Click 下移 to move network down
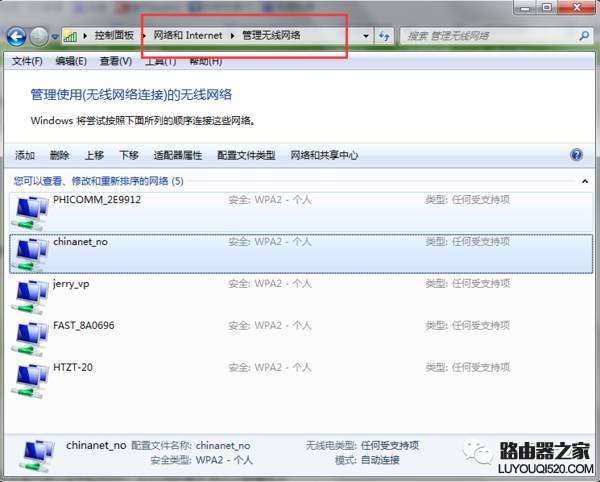 coord(129,155)
